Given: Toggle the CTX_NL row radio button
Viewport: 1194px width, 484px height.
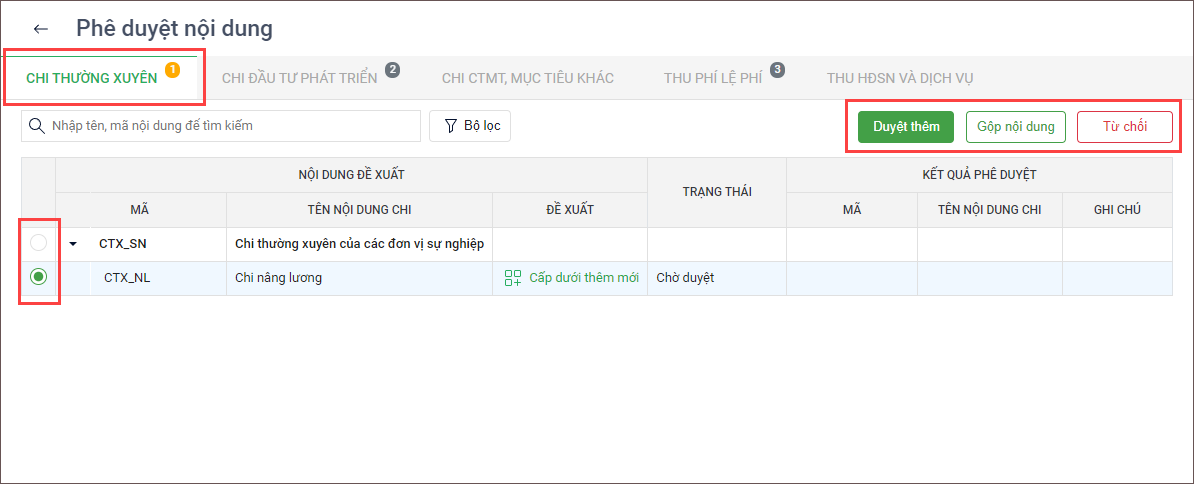Looking at the screenshot, I should [x=38, y=278].
